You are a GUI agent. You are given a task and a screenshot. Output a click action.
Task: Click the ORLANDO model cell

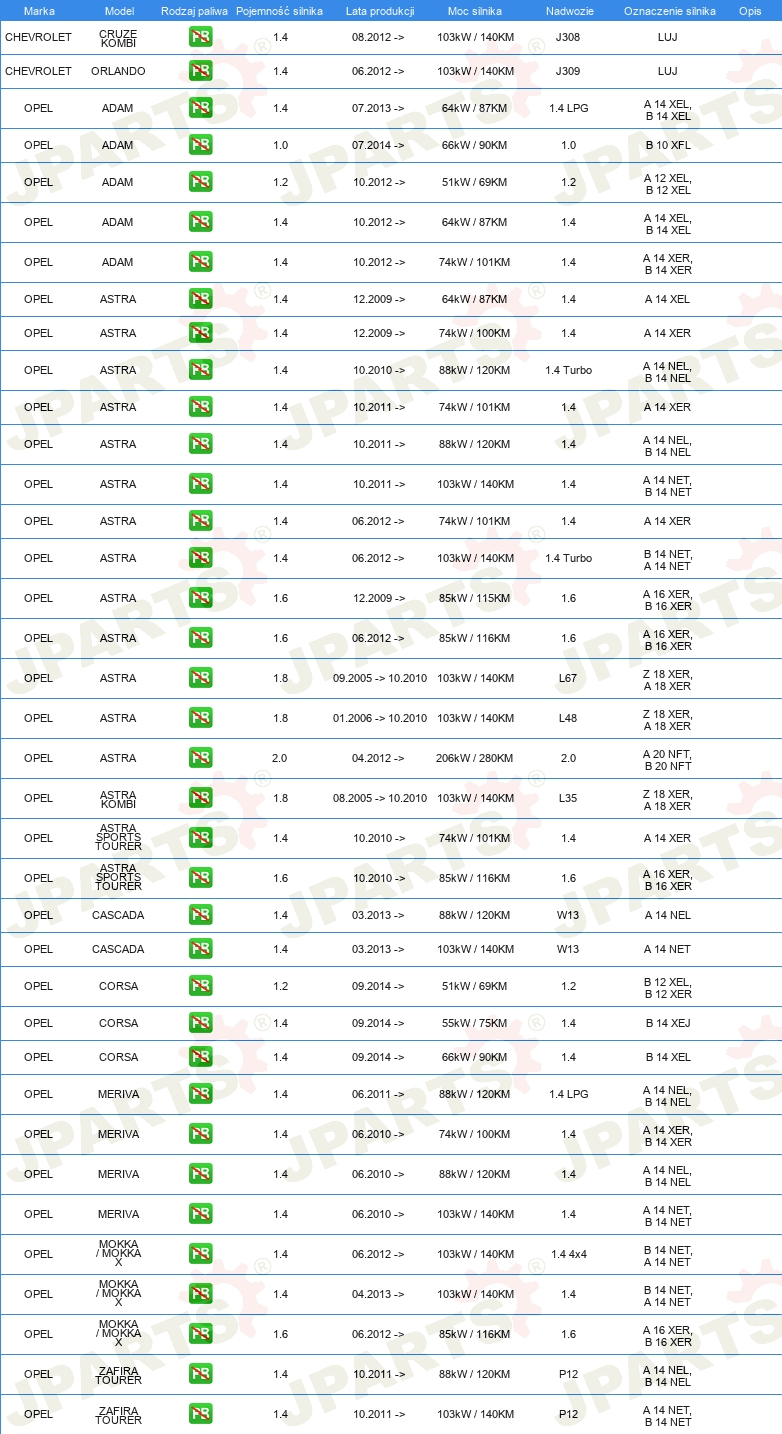pos(118,71)
